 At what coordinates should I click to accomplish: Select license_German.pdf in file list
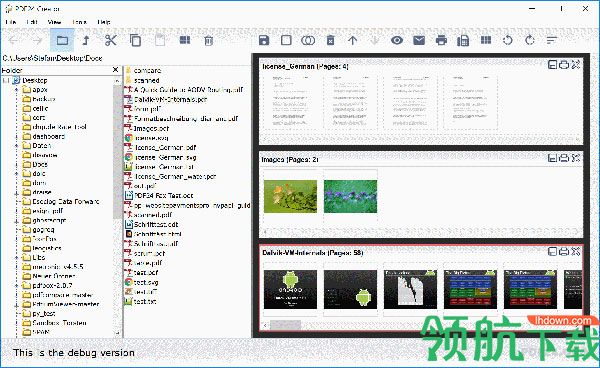point(165,147)
